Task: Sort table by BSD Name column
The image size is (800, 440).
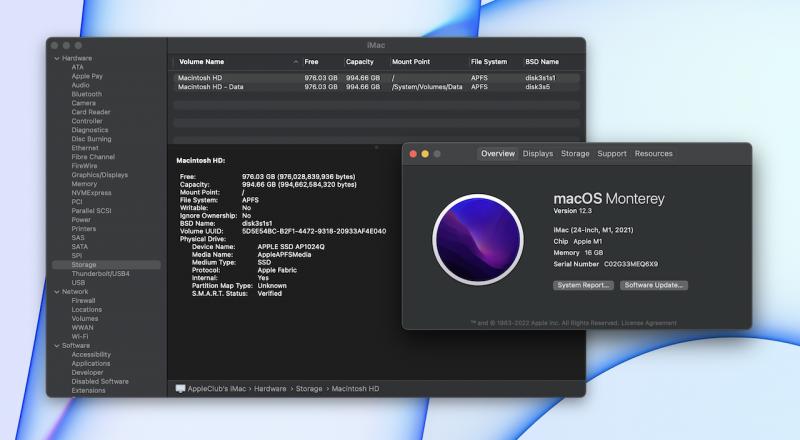Action: click(542, 62)
